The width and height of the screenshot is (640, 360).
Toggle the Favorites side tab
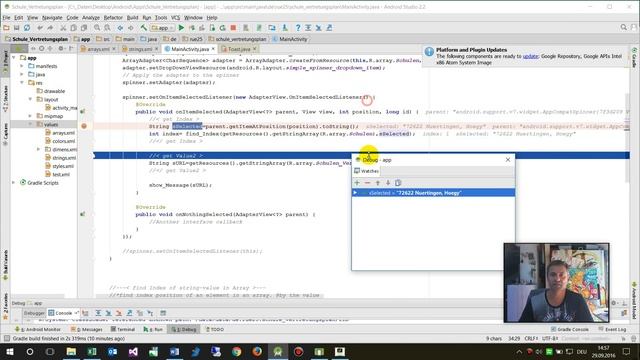click(5, 306)
